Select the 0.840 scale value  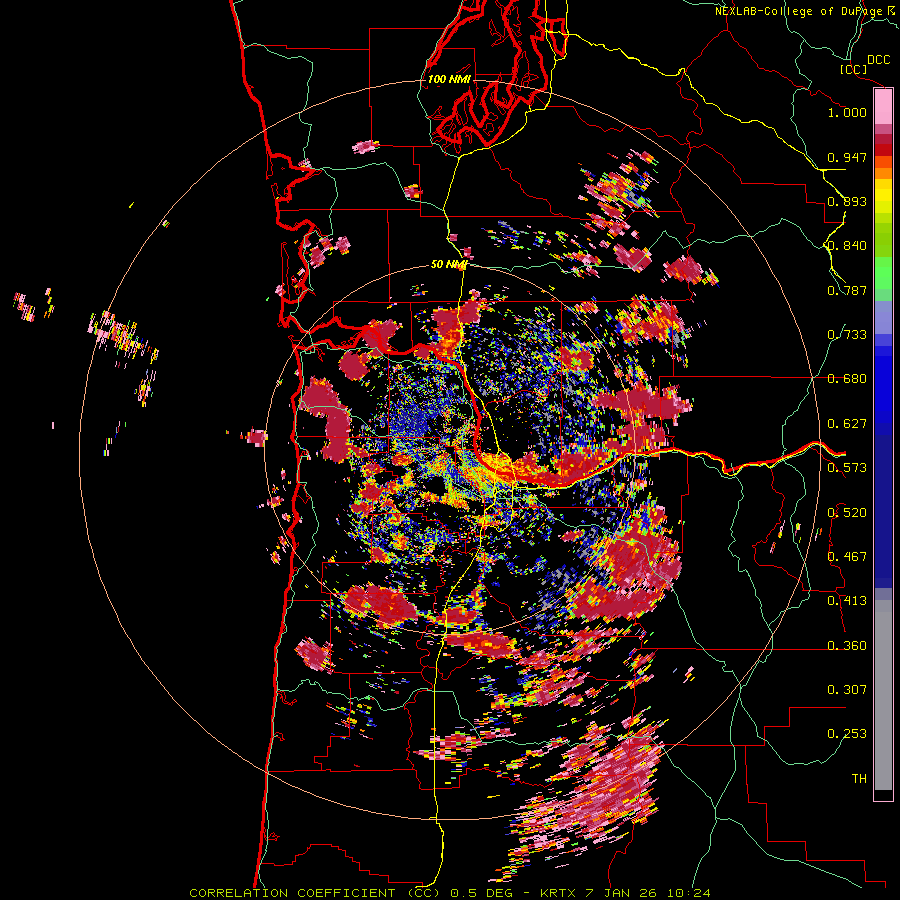coord(847,246)
